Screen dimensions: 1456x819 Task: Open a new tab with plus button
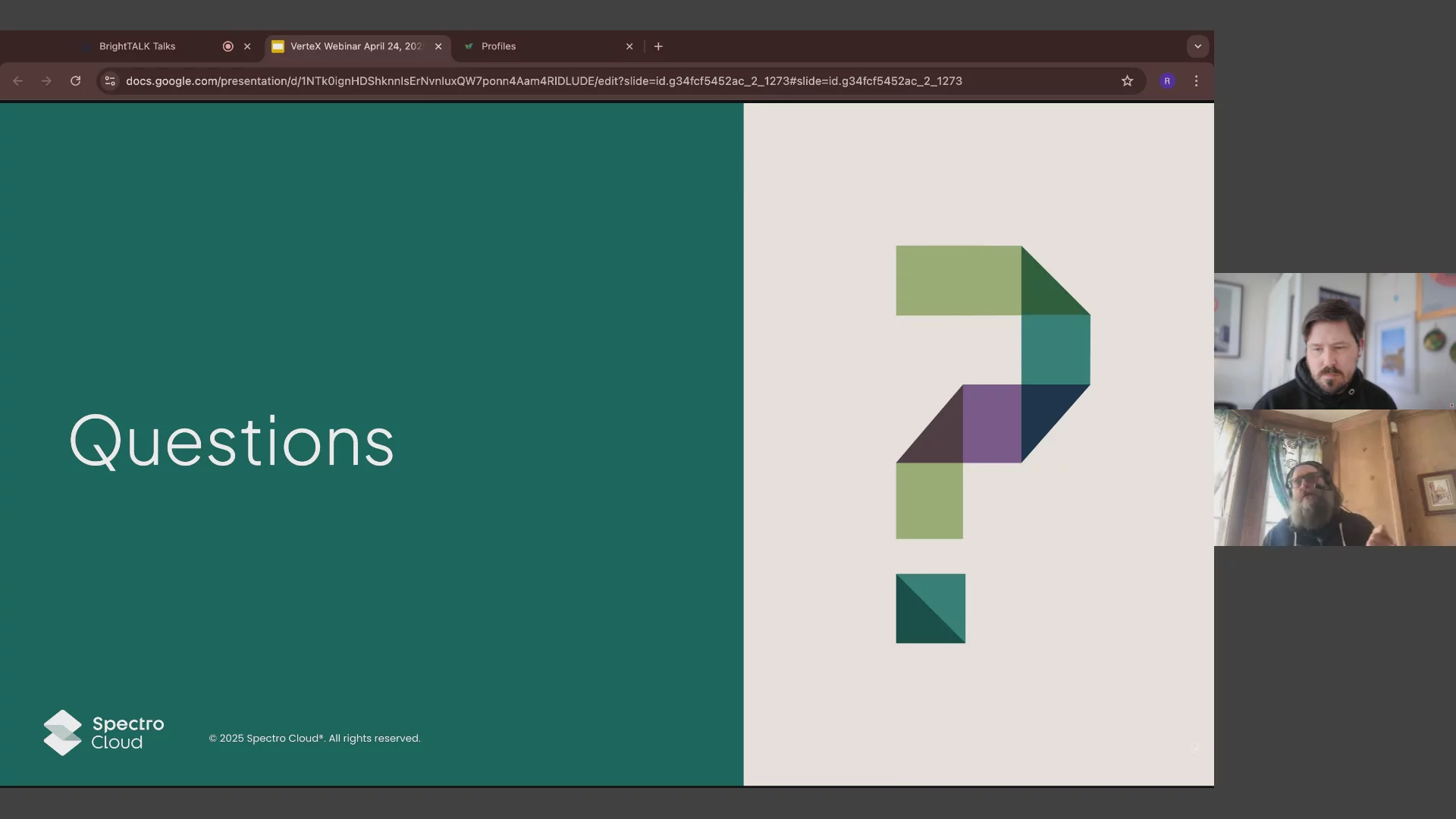point(658,46)
